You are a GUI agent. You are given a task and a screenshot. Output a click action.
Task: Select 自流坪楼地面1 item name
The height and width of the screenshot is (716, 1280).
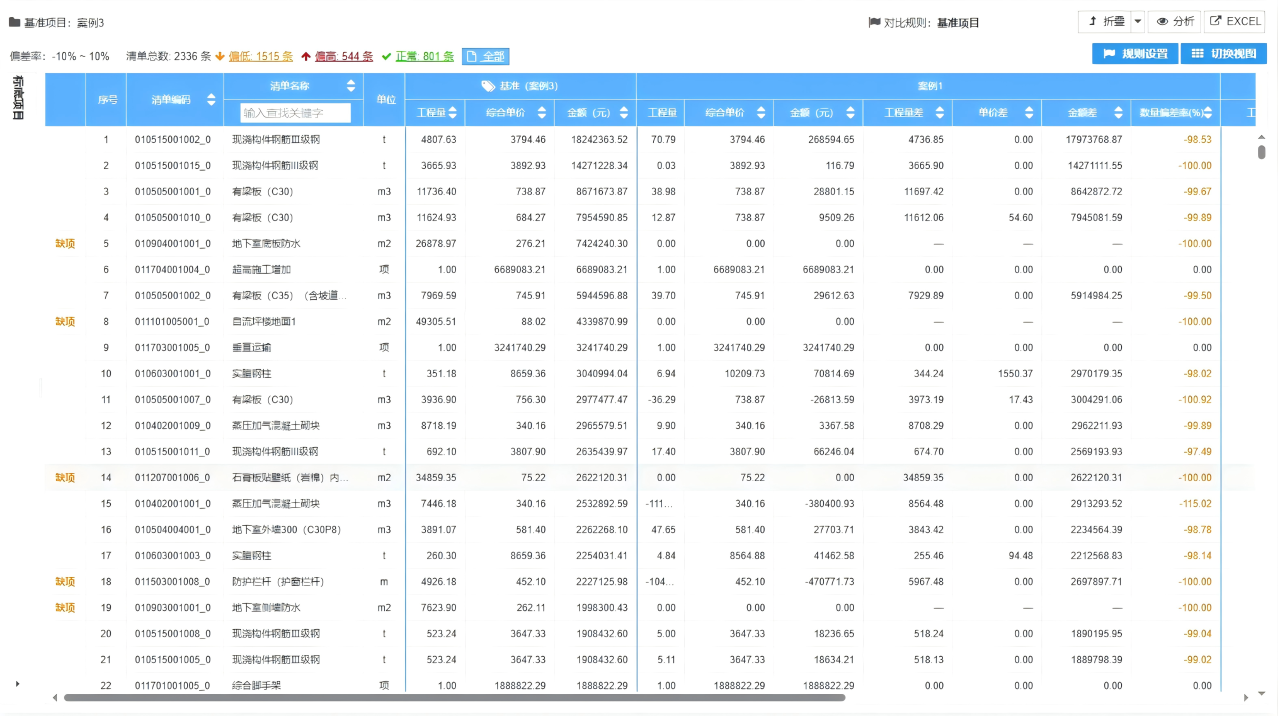point(264,322)
